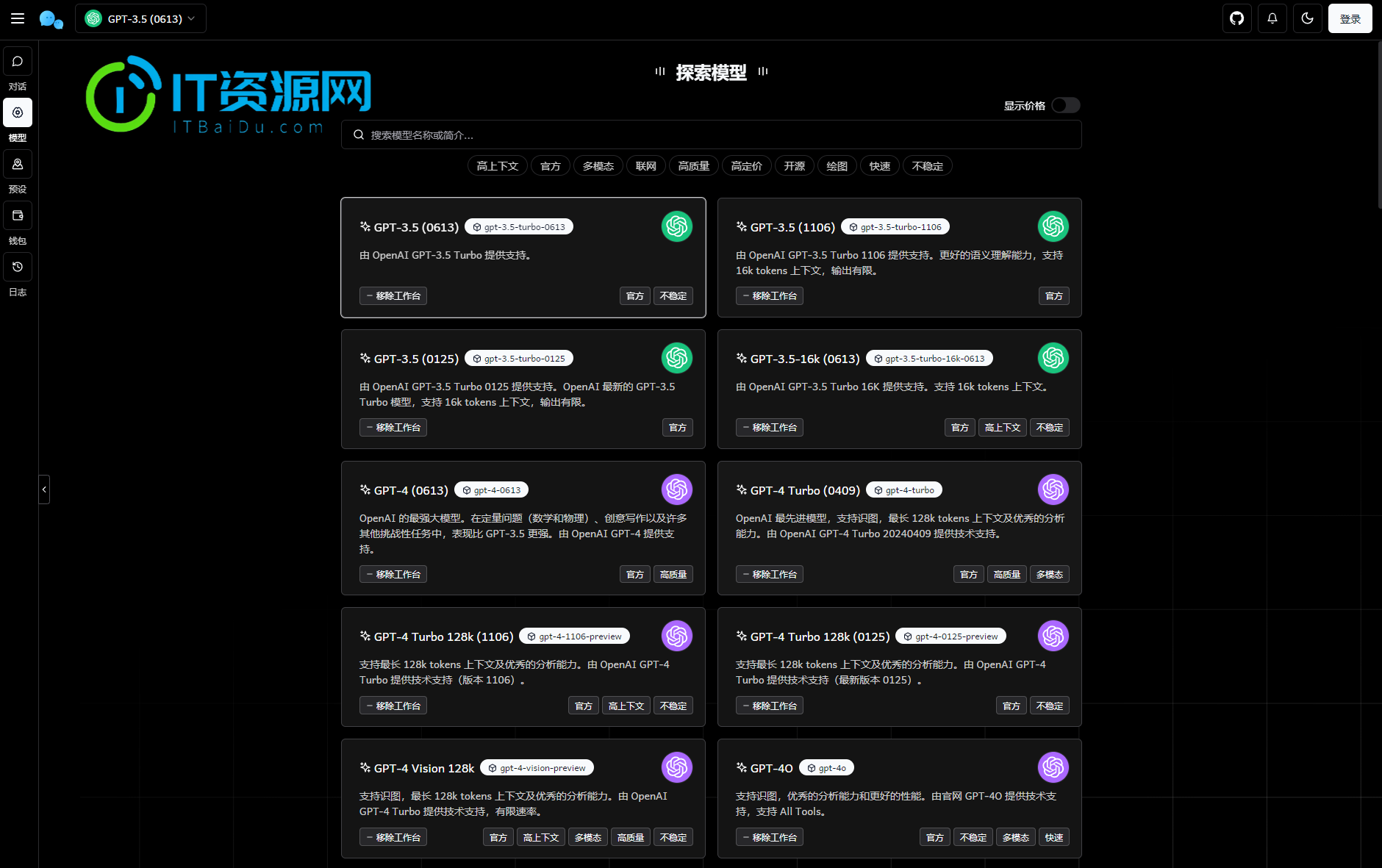
Task: Open the 预设 presets sidebar icon
Action: click(18, 165)
